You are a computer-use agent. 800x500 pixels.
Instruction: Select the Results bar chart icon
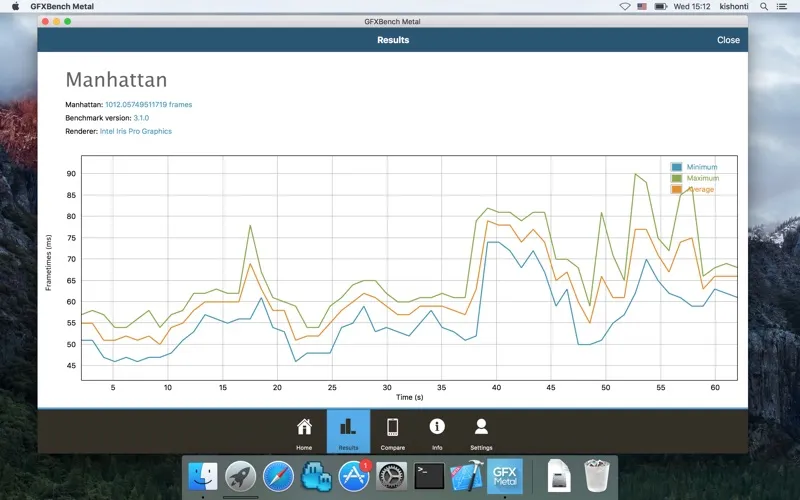348,428
